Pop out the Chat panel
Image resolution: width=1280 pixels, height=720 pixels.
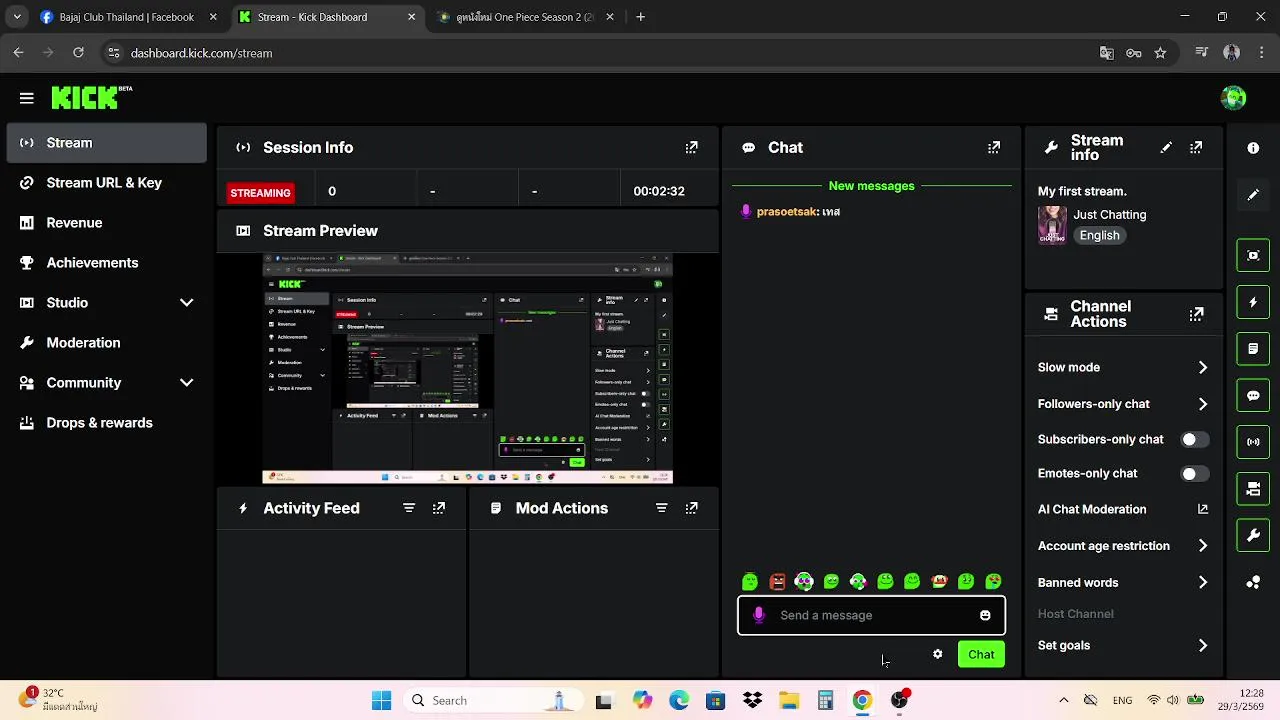click(x=994, y=147)
